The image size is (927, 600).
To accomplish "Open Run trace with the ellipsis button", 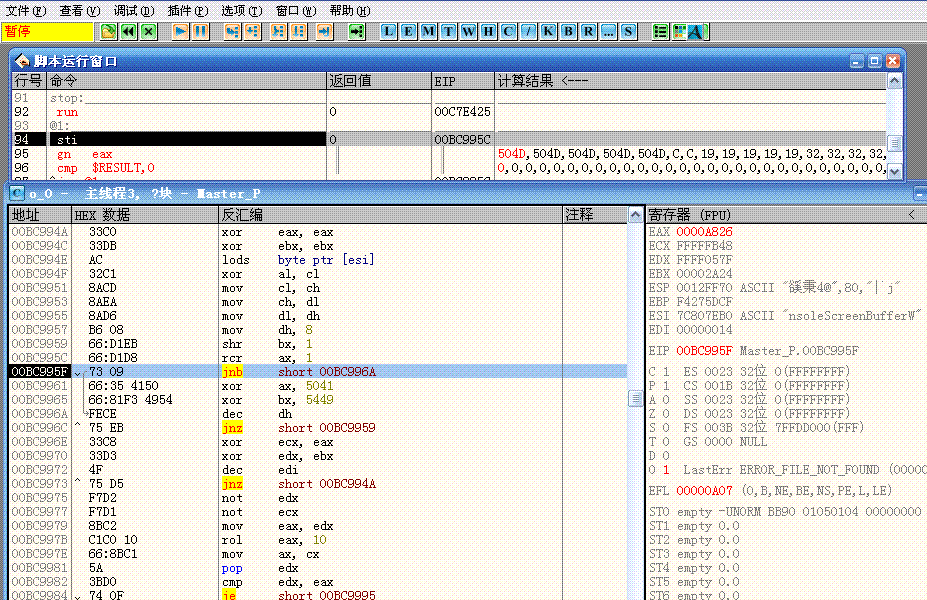I will click(x=608, y=31).
